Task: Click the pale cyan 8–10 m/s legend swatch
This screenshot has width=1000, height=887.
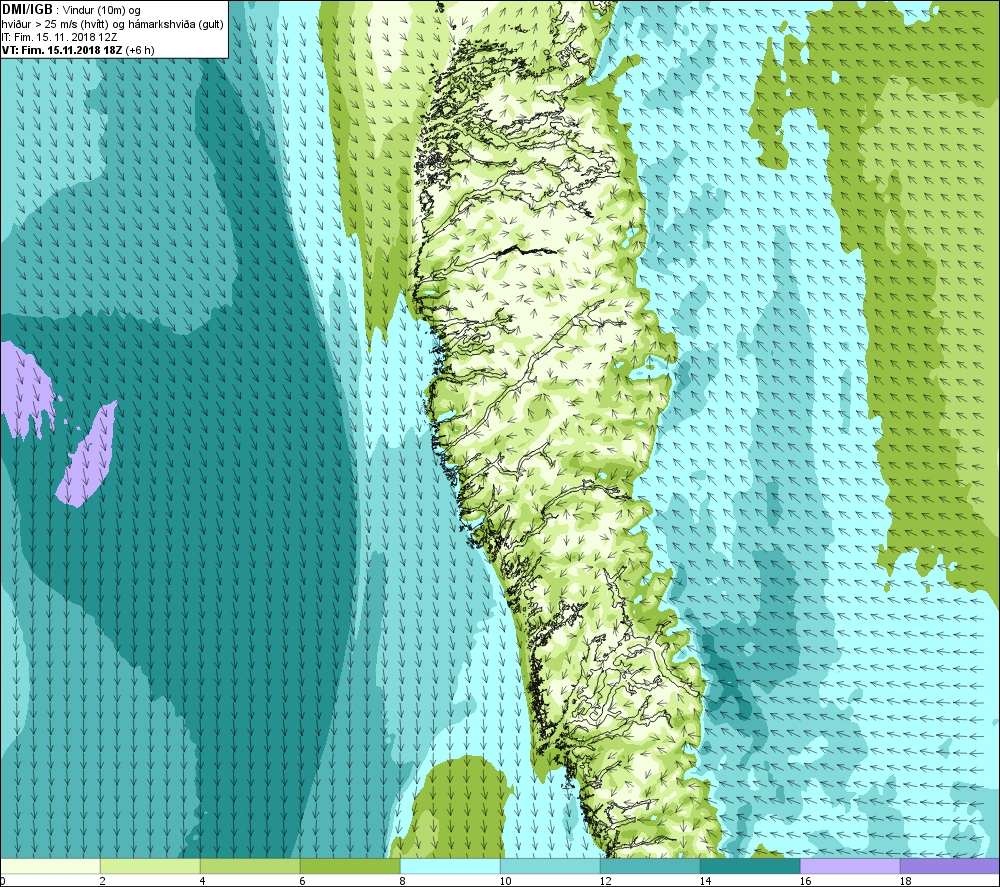Action: point(450,866)
